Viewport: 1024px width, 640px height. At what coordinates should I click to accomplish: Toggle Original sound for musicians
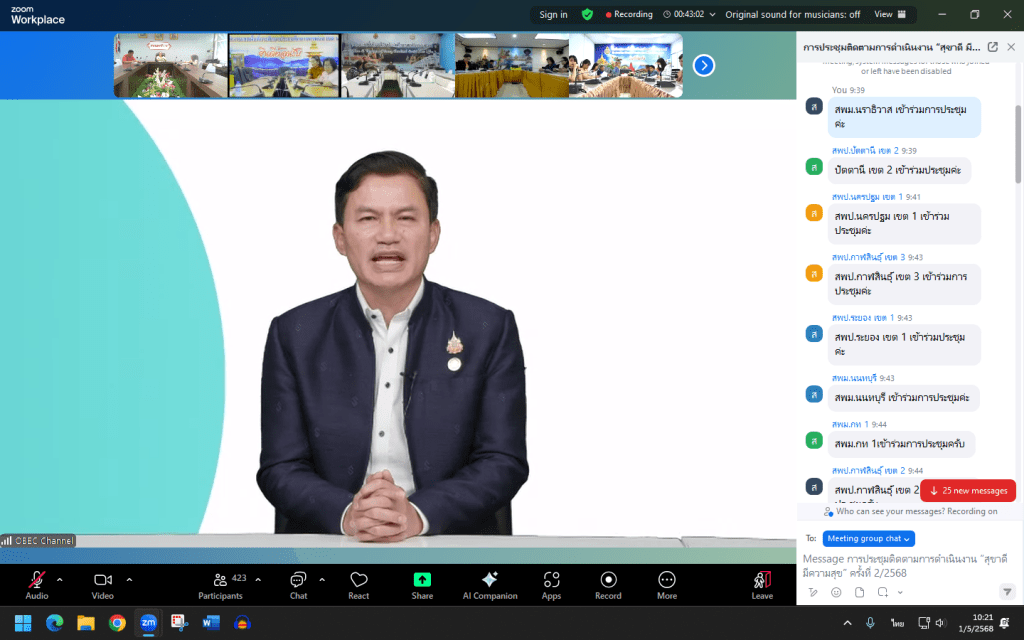tap(792, 14)
